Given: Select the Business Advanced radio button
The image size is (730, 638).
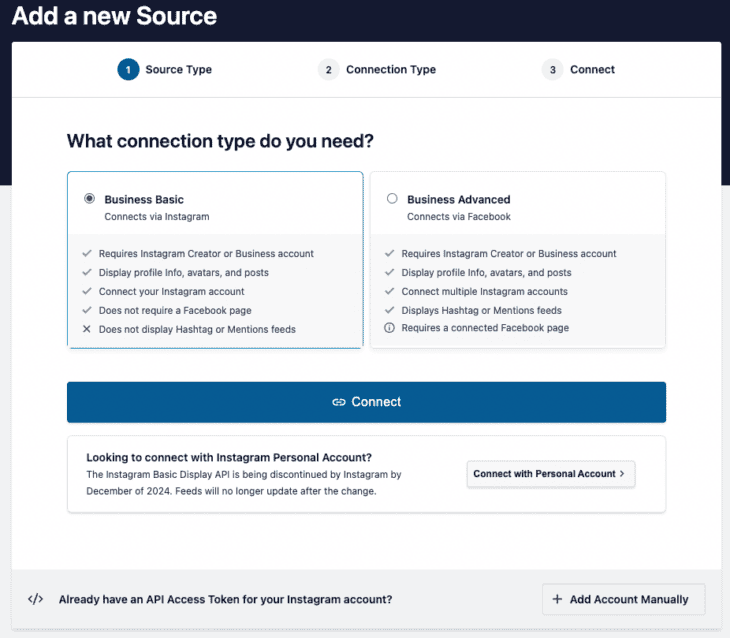Looking at the screenshot, I should pos(392,199).
